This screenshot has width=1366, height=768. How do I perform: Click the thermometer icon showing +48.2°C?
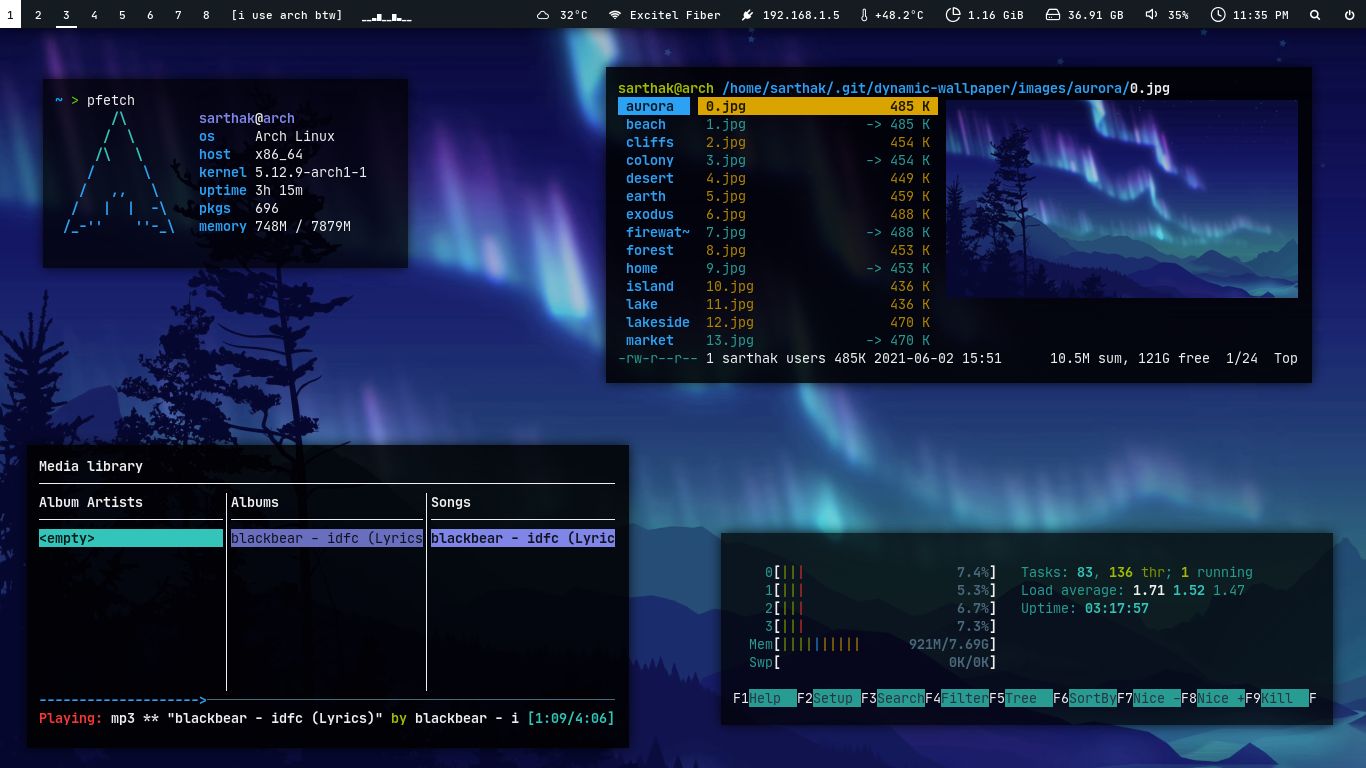click(862, 15)
